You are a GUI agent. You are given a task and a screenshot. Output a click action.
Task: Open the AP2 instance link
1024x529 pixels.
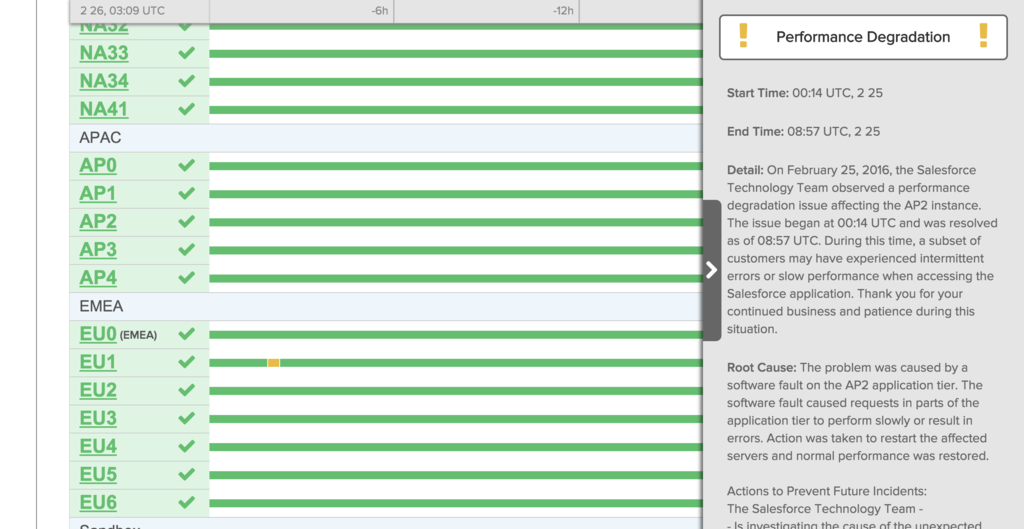pos(98,222)
